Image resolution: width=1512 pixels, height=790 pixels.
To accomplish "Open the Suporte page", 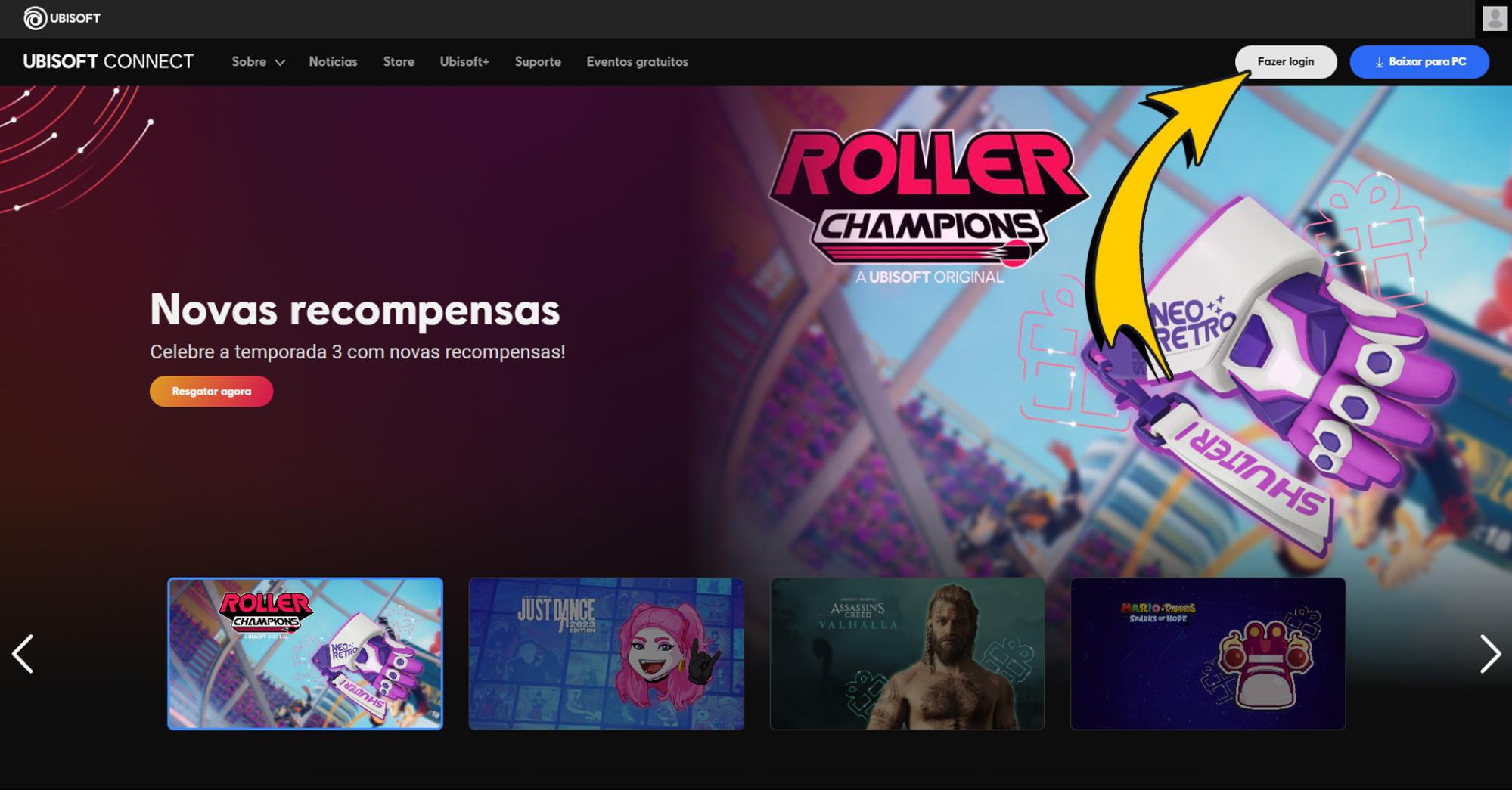I will (x=538, y=62).
